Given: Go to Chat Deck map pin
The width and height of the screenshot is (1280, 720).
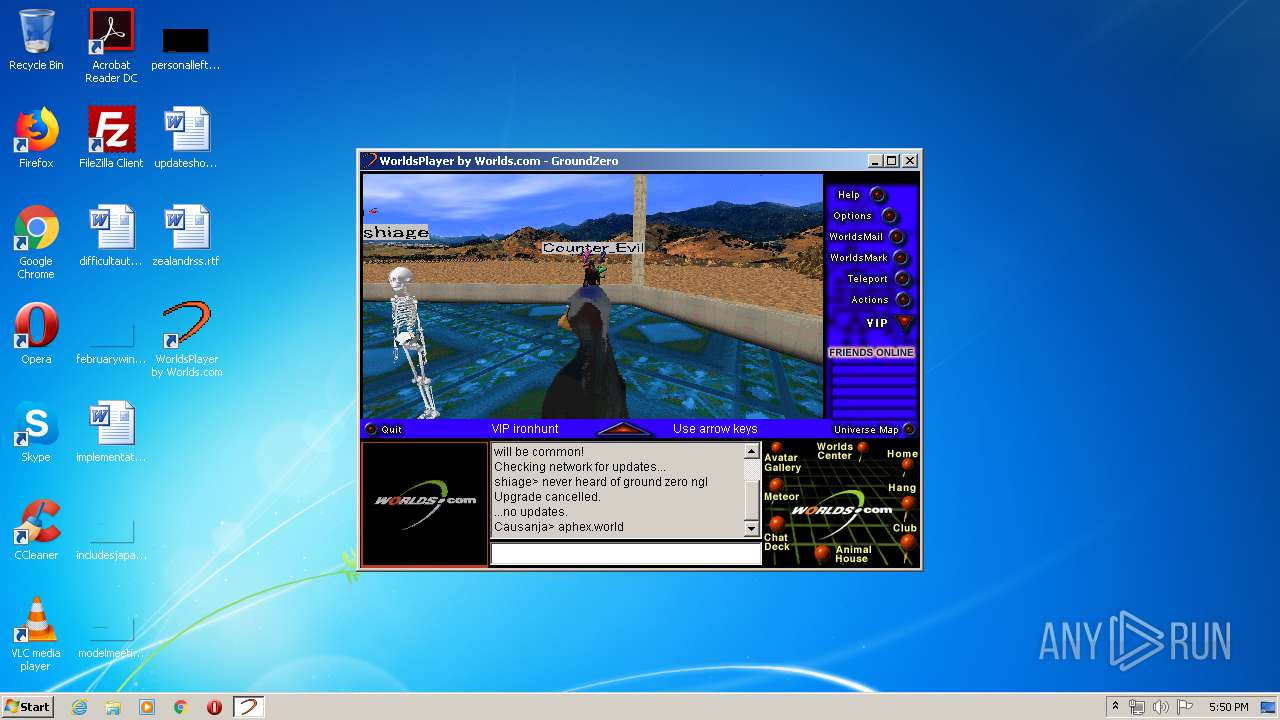Looking at the screenshot, I should [776, 522].
